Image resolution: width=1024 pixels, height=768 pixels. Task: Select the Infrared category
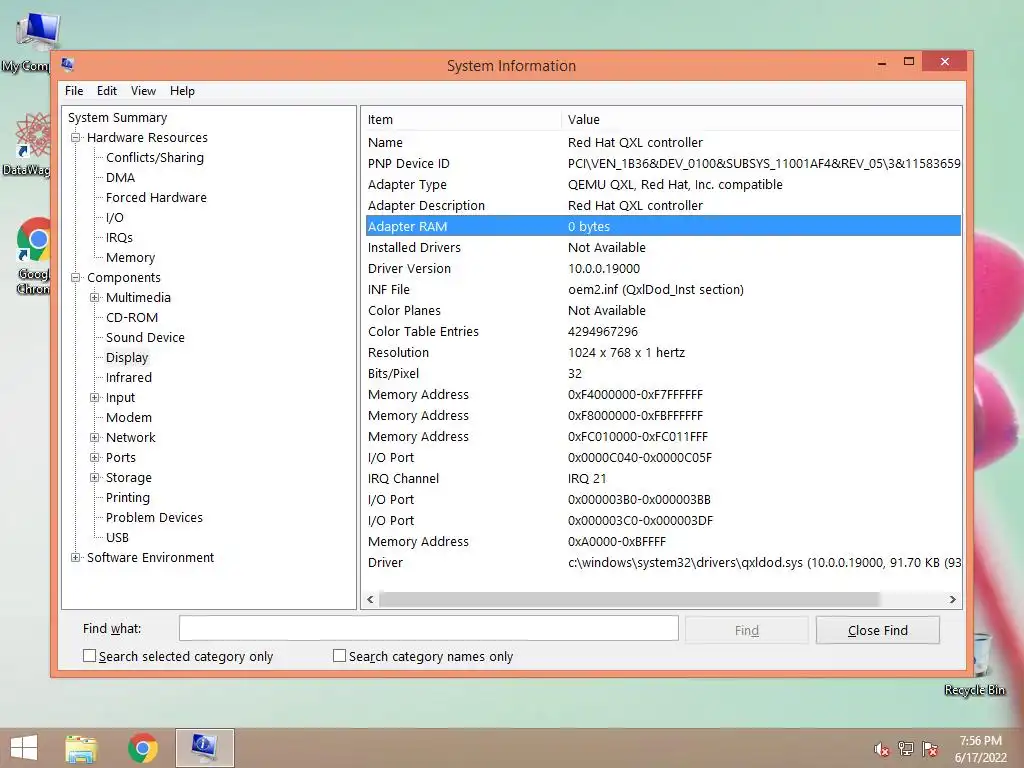[x=129, y=377]
